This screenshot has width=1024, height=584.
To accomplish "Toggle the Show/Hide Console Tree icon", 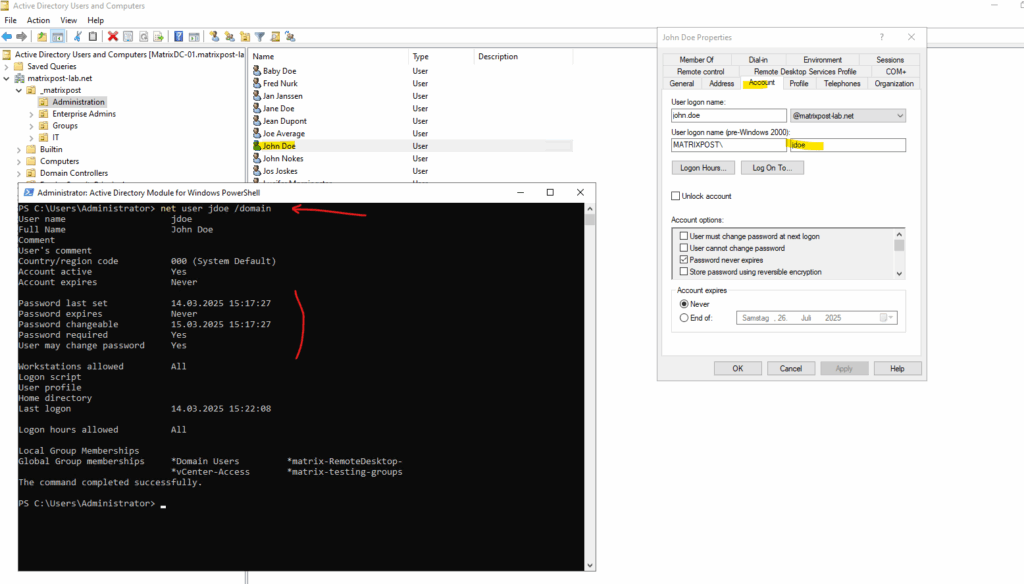I will click(57, 37).
